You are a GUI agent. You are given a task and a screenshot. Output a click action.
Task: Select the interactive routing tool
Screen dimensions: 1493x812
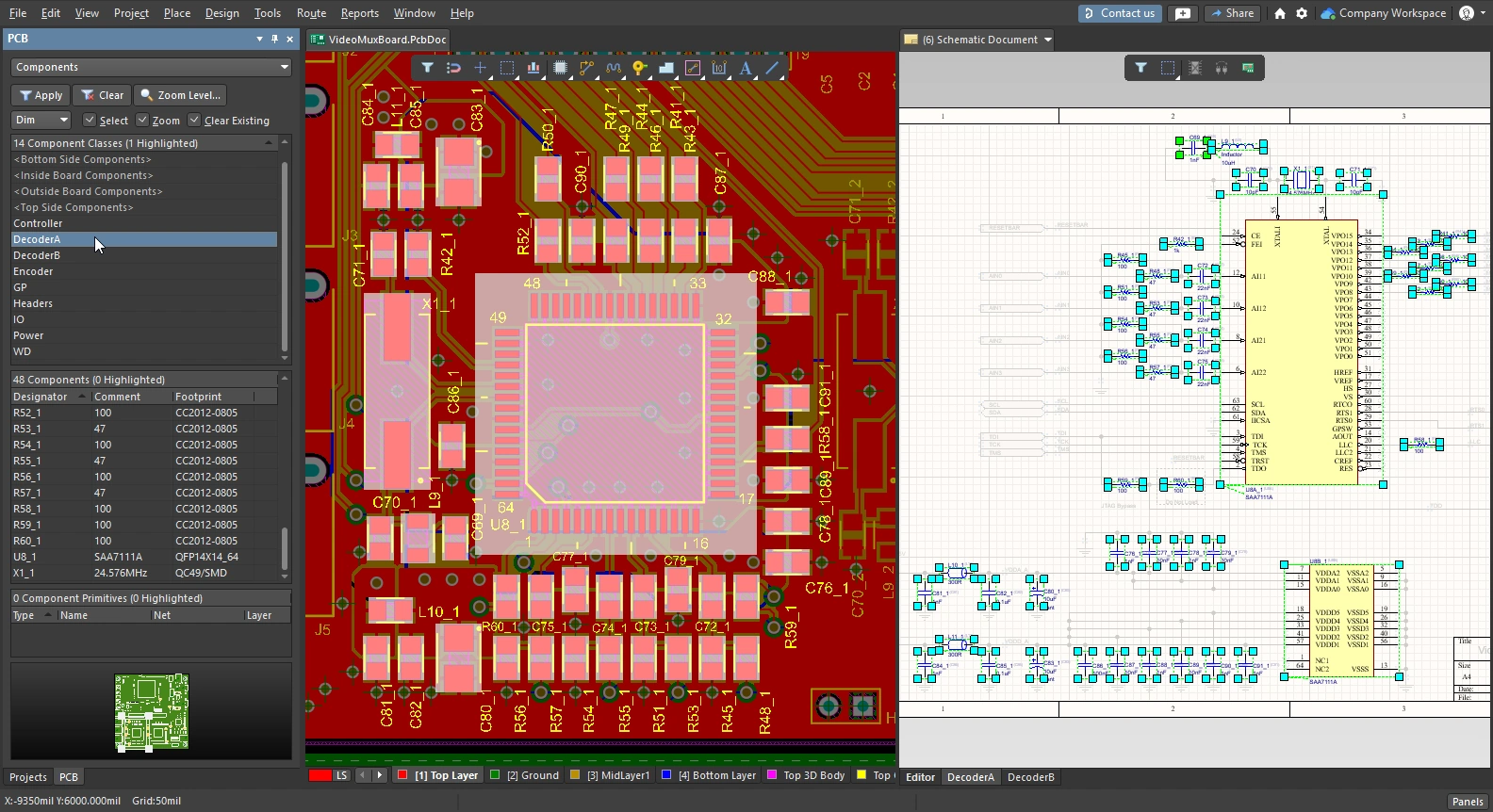(587, 68)
